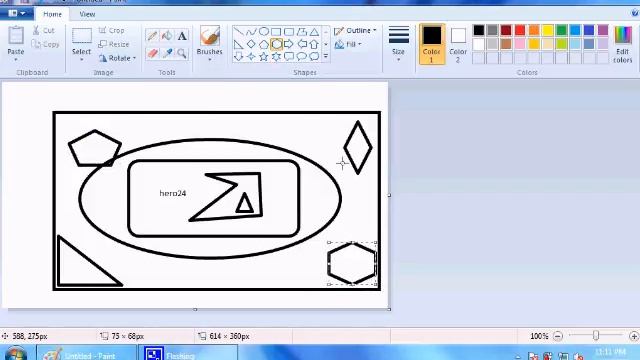Choose the Four-point star shape
The image size is (640, 360).
pyautogui.click(x=251, y=56)
